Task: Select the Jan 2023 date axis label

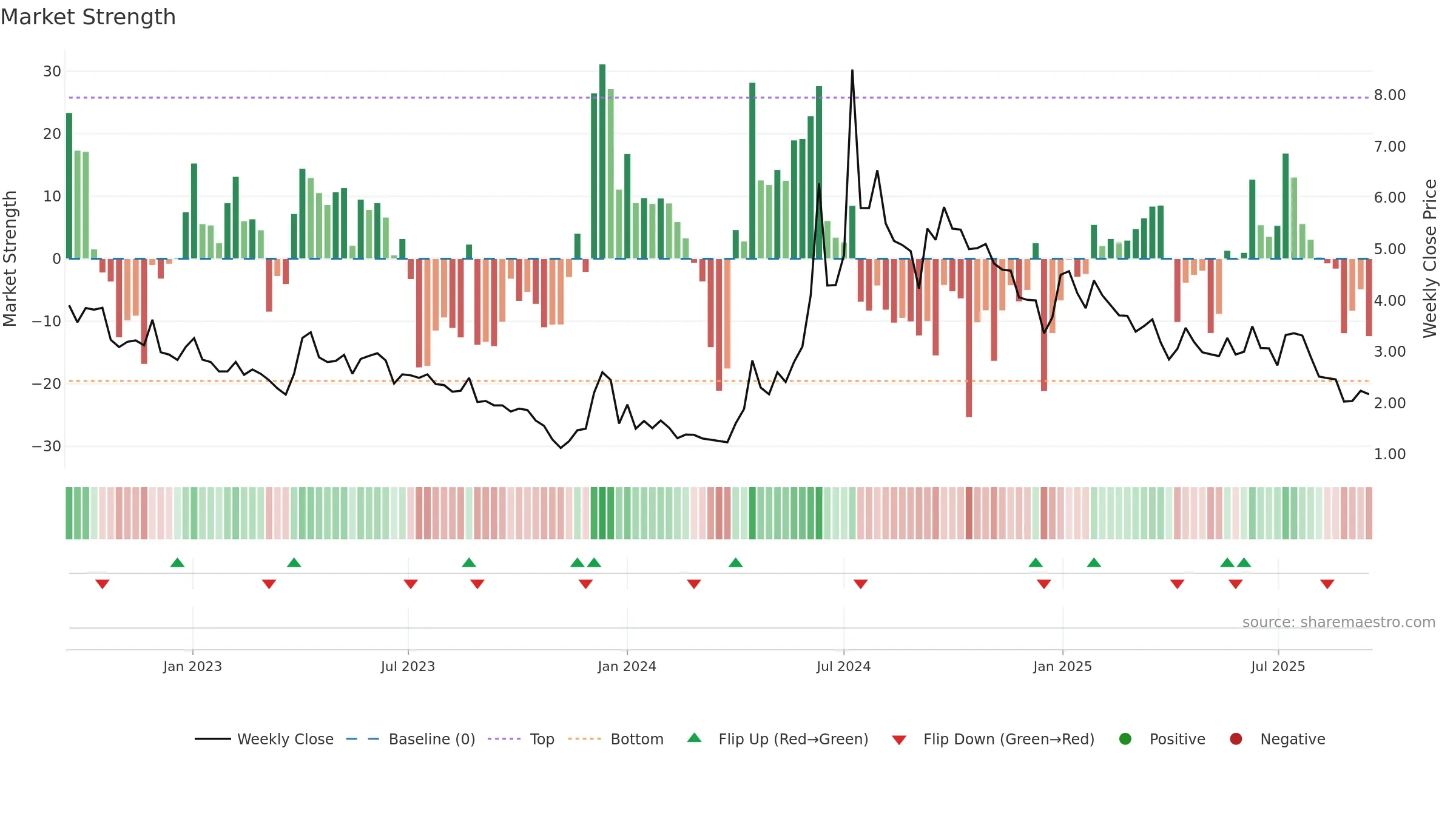Action: pos(192,666)
